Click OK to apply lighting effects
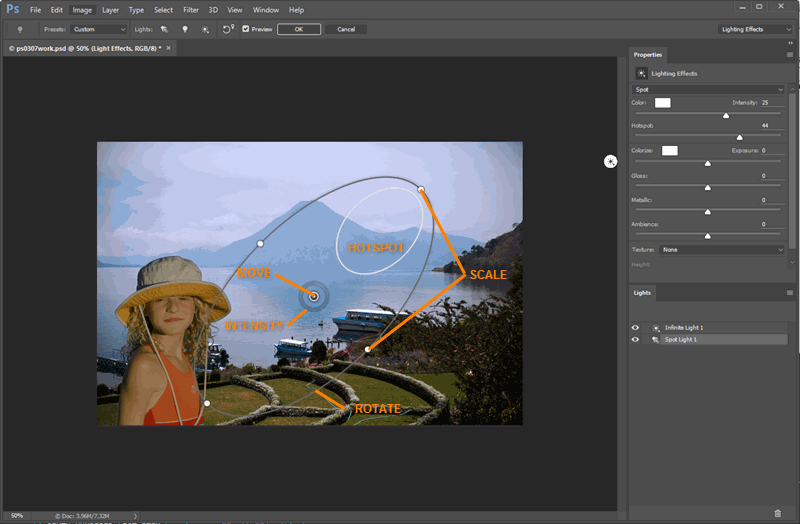Screen dimensions: 800x524 click(299, 29)
